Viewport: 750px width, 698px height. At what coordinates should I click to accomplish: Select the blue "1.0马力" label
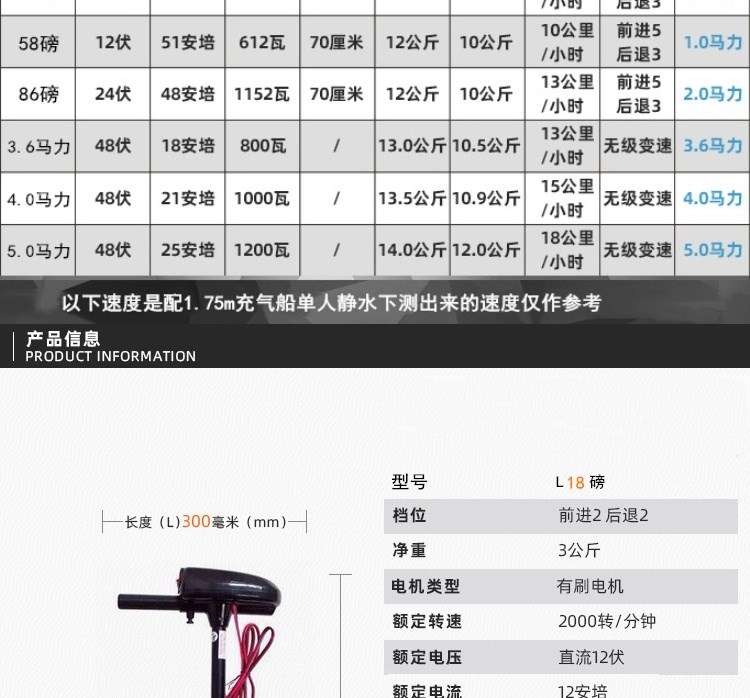point(712,43)
